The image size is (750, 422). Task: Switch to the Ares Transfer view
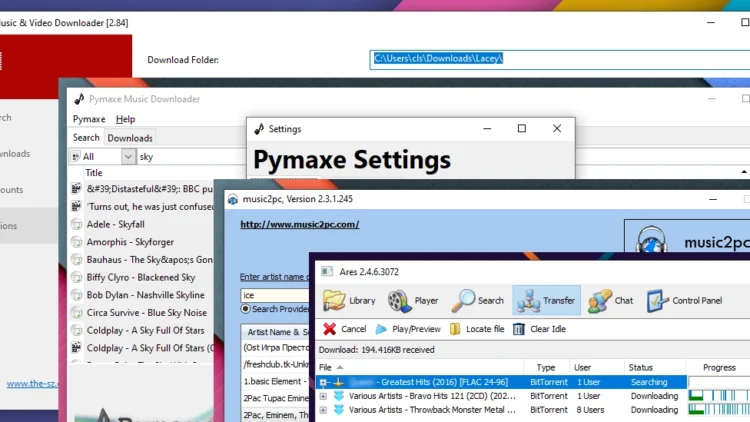tap(545, 300)
